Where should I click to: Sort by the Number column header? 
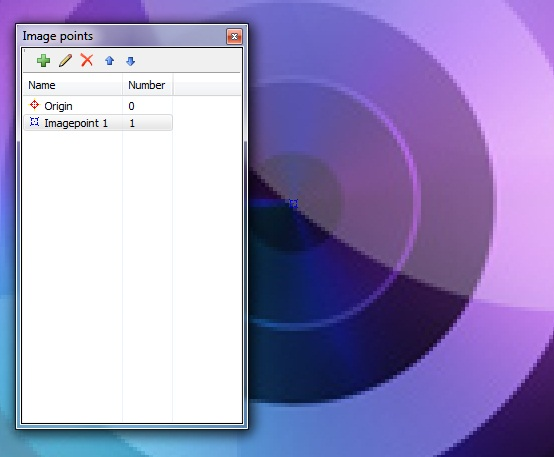coord(147,85)
